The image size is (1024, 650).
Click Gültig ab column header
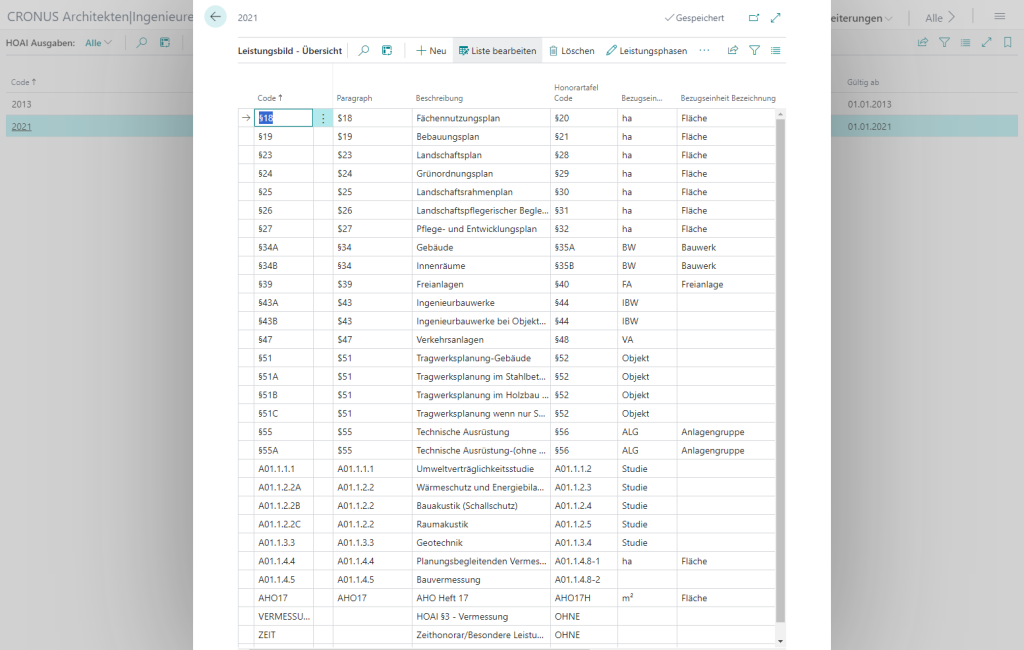[863, 82]
